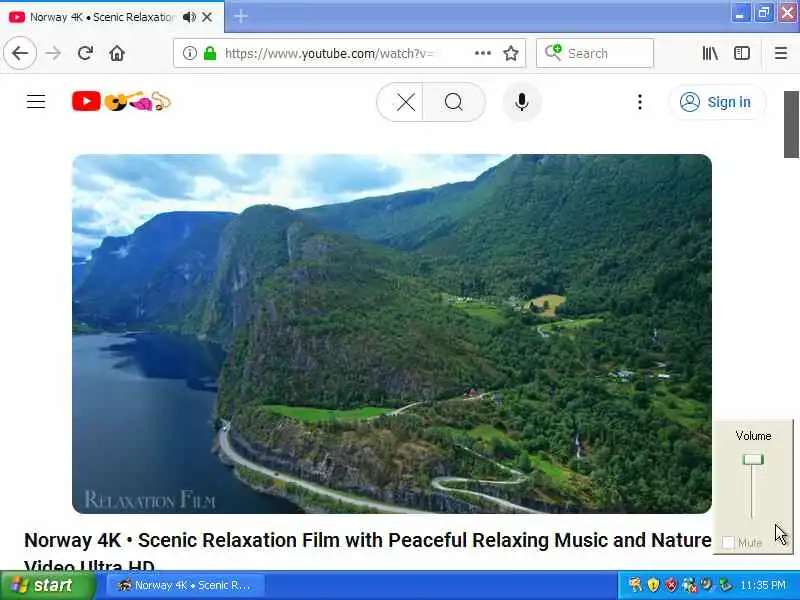Viewport: 800px width, 600px height.
Task: Click the green padlock security icon
Action: (210, 53)
